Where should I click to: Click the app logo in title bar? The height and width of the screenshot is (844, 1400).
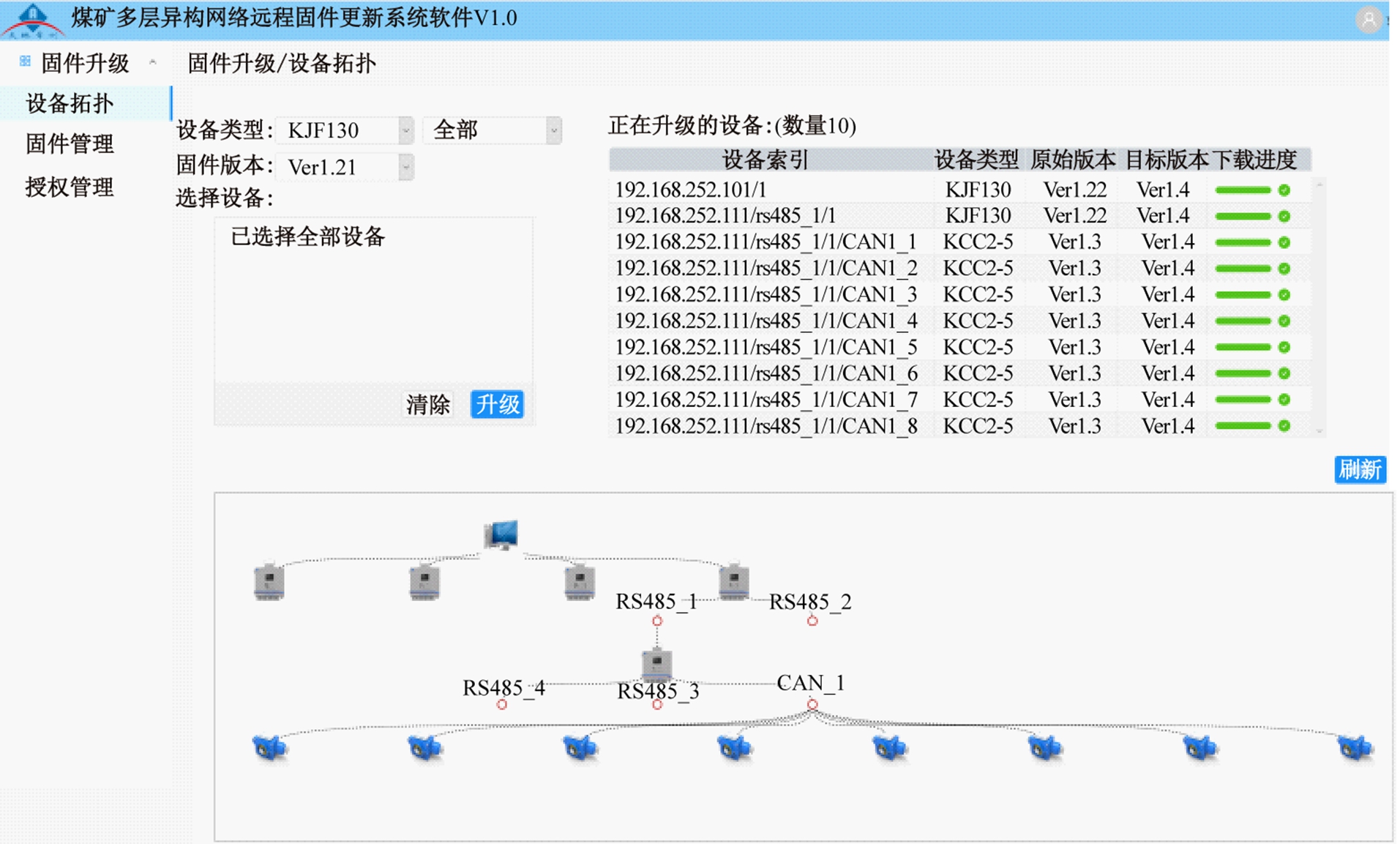(x=33, y=19)
